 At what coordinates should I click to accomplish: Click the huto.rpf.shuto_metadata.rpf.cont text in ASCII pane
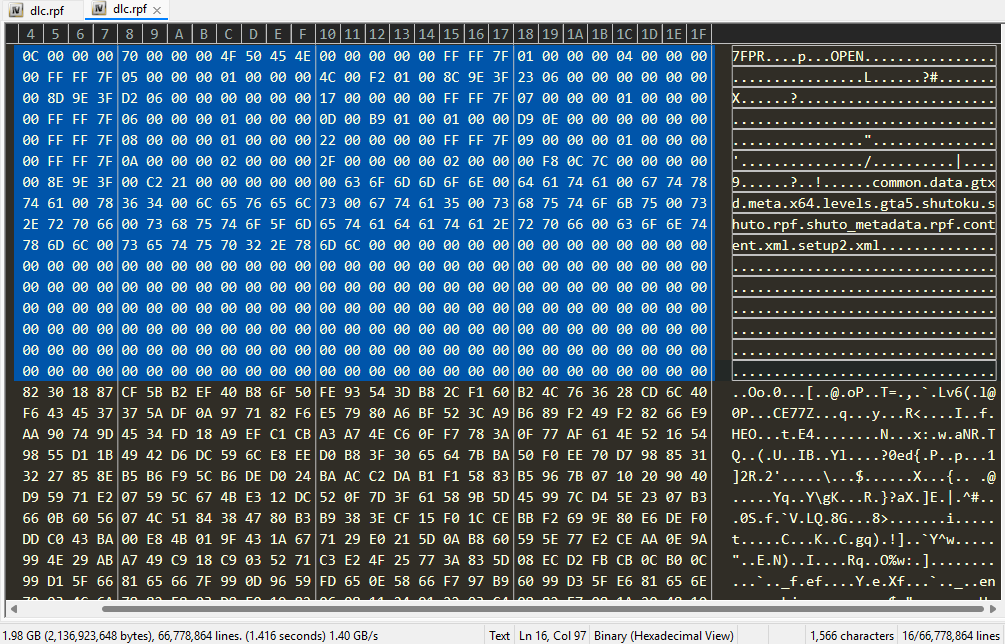(864, 225)
